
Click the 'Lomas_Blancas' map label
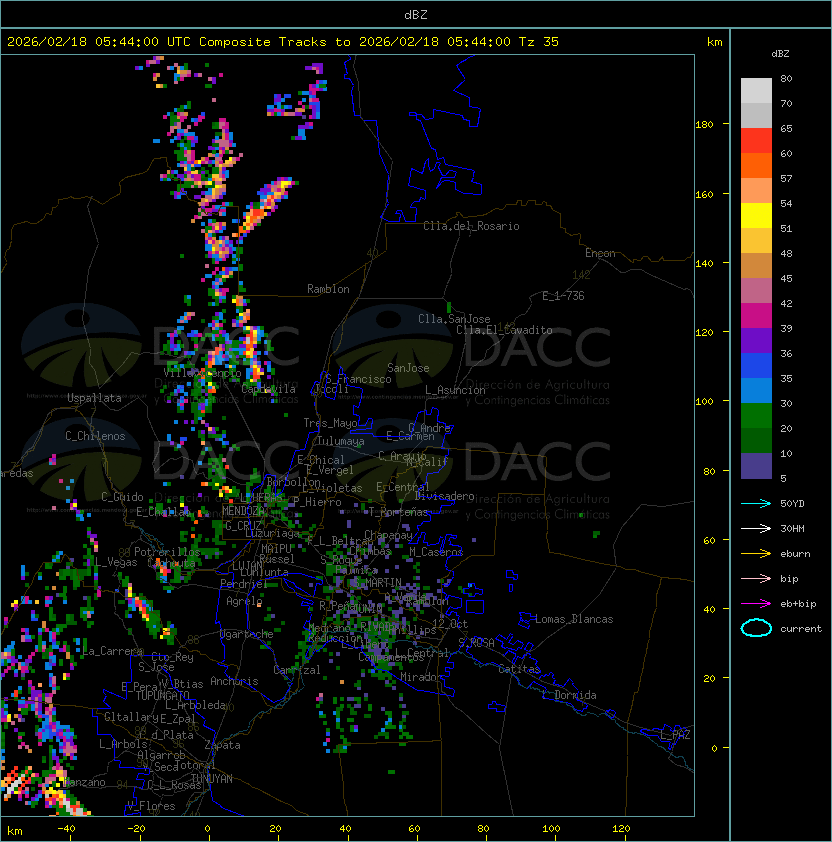point(574,619)
